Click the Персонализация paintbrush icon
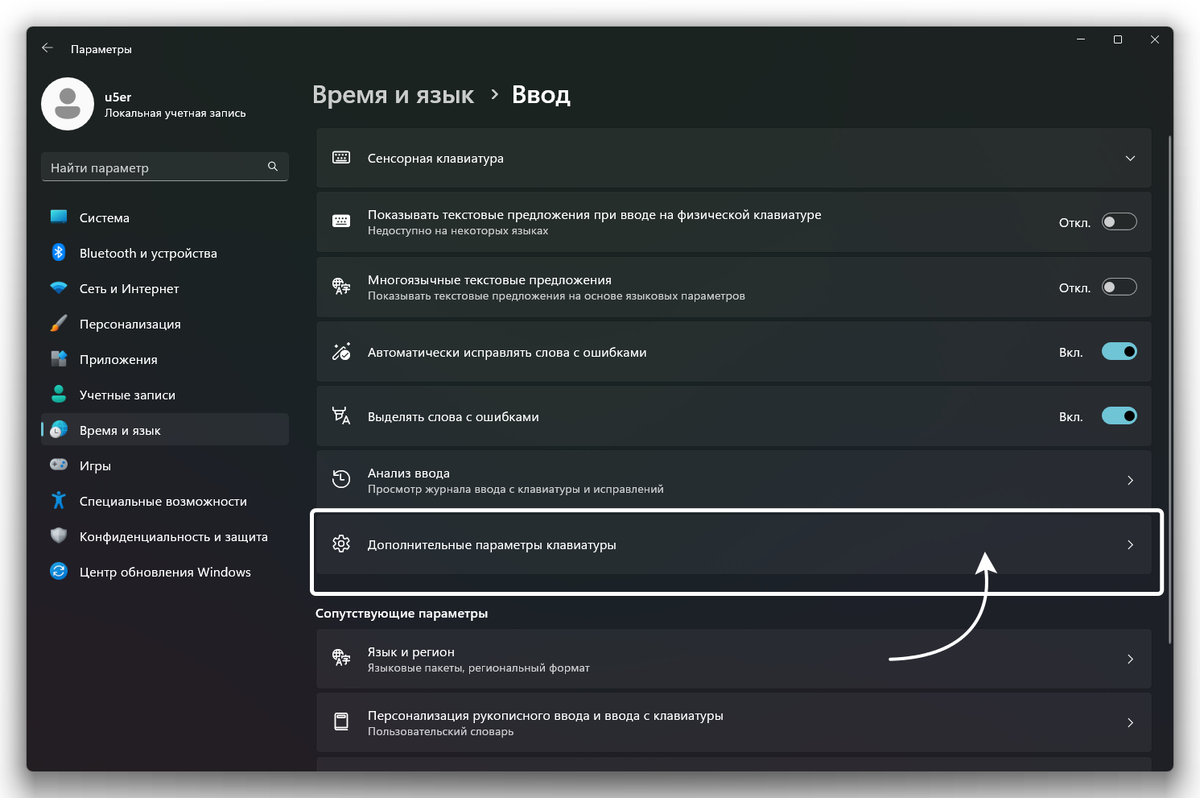The image size is (1200, 798). 59,324
